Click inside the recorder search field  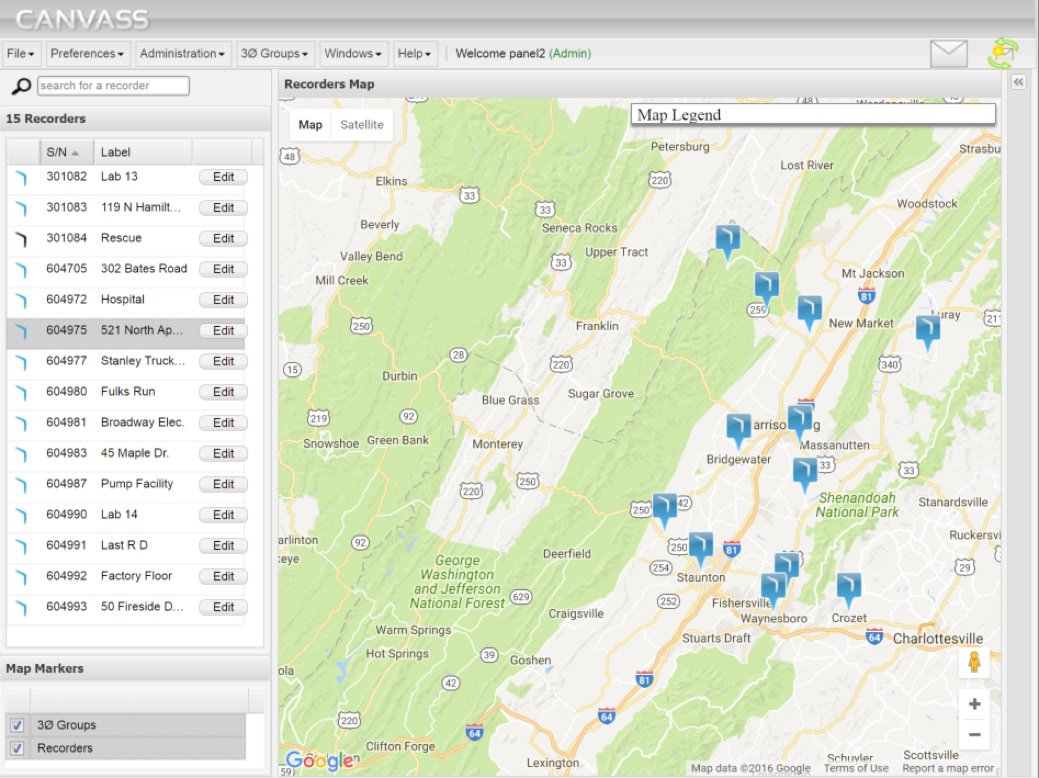click(111, 85)
